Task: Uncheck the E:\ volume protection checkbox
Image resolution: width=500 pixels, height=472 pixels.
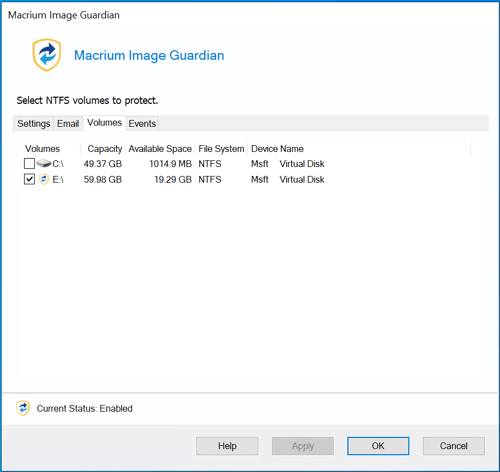Action: (29, 179)
